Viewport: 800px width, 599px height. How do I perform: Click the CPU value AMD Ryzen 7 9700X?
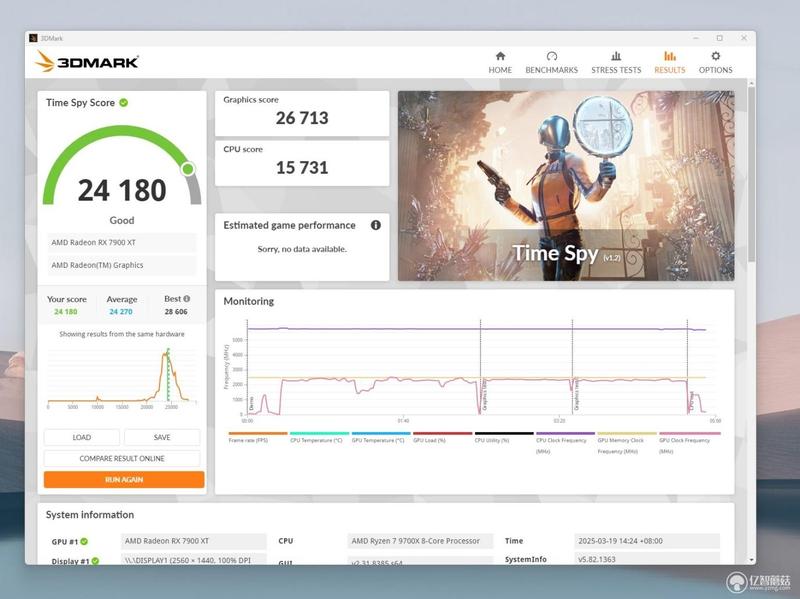(420, 541)
